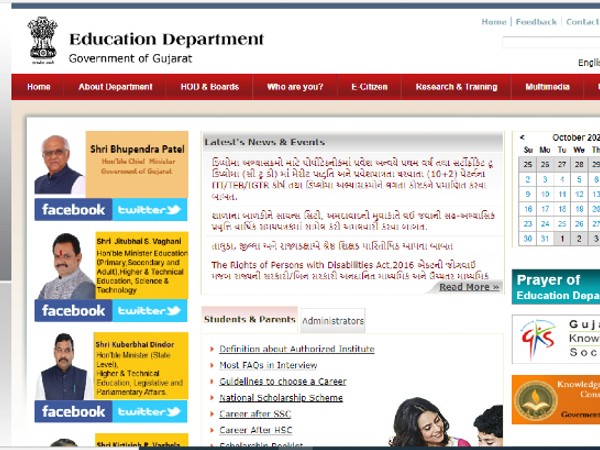Viewport: 600px width, 450px height.
Task: Click Kuberbhai Dindor's Twitter button
Action: point(149,411)
